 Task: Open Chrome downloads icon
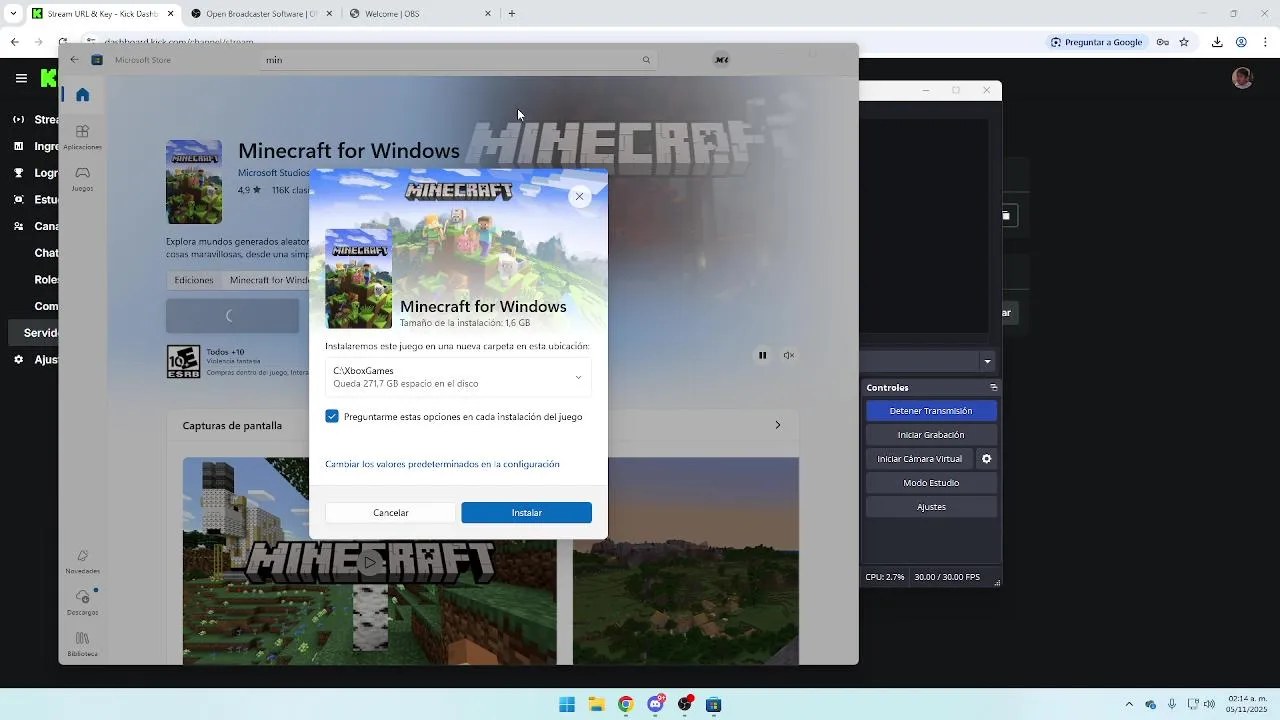click(1217, 42)
